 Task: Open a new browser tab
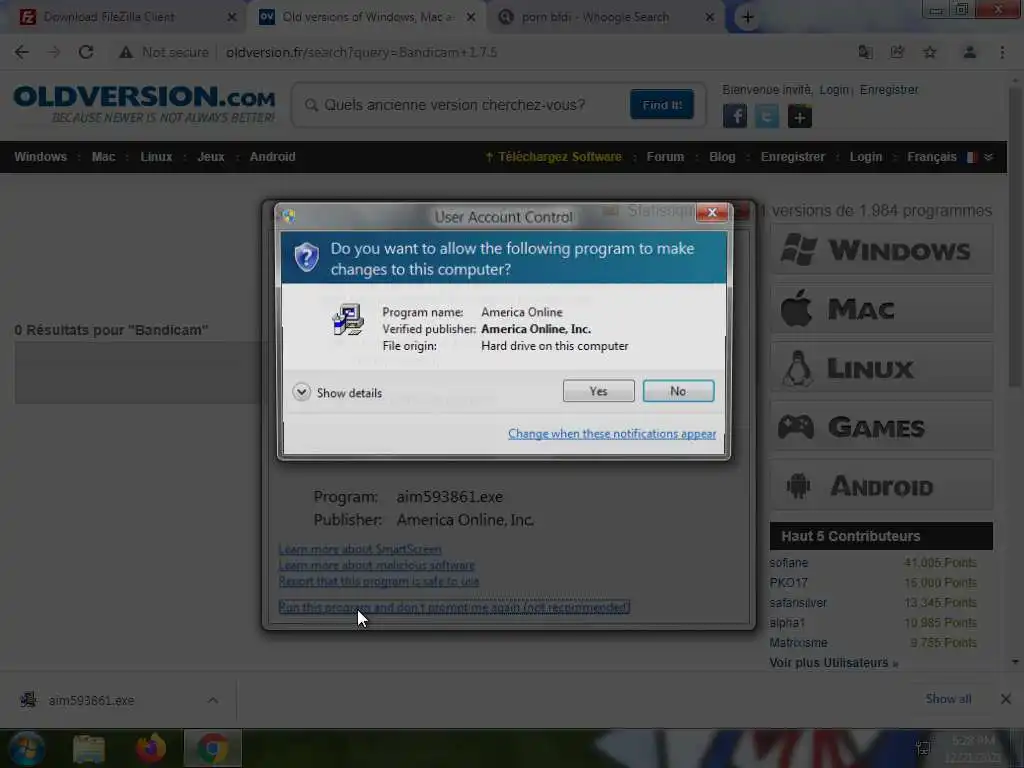coord(748,18)
